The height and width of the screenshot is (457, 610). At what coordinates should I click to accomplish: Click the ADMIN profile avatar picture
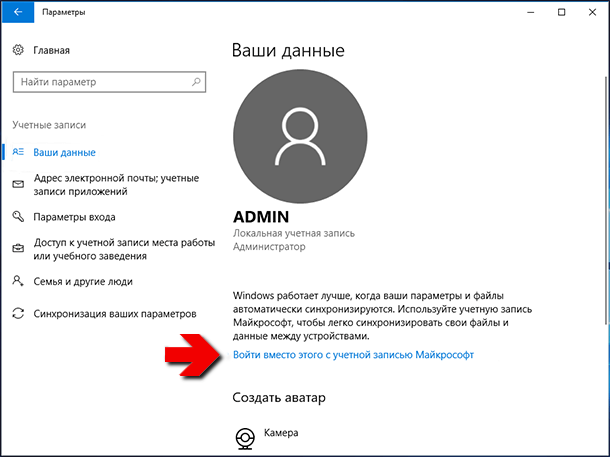click(x=300, y=137)
